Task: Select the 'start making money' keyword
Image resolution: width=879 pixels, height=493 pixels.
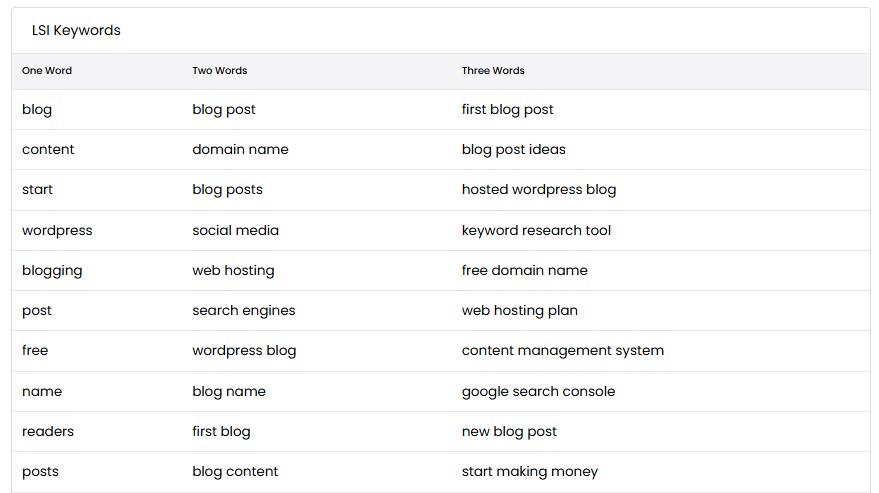Action: click(x=530, y=472)
